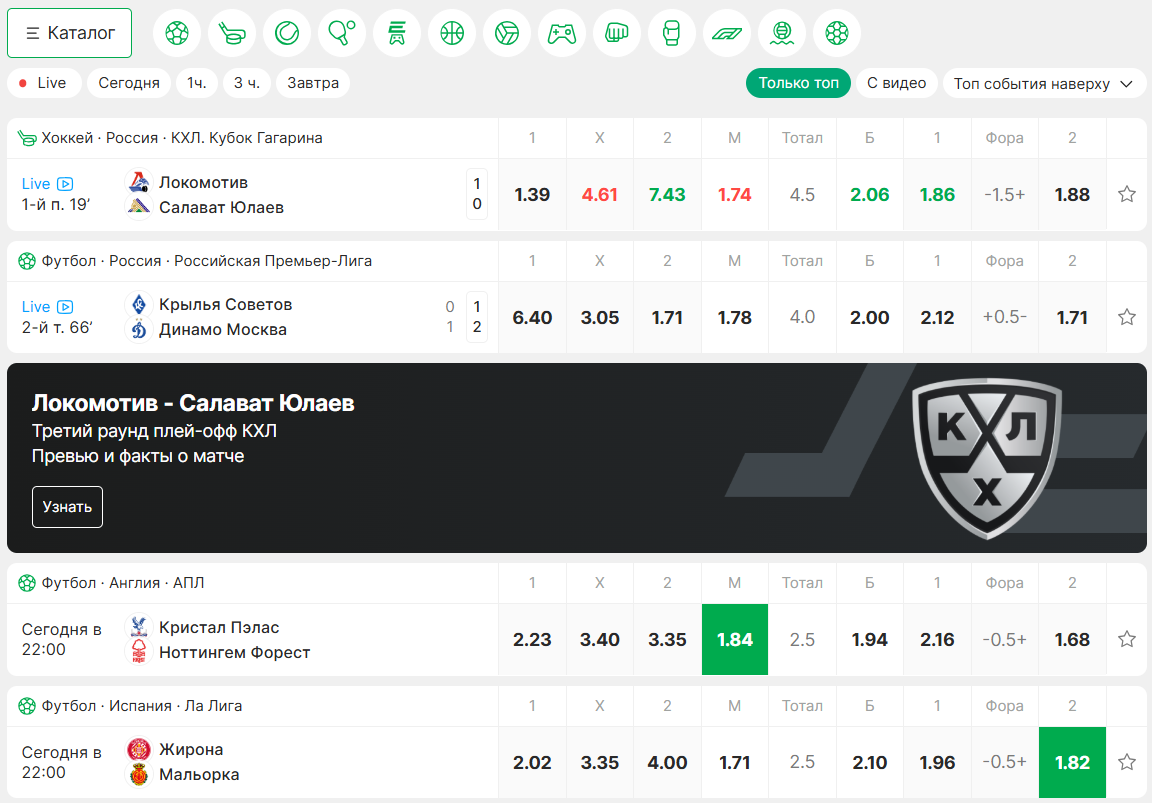
Task: Open the Каталог menu
Action: pos(70,33)
